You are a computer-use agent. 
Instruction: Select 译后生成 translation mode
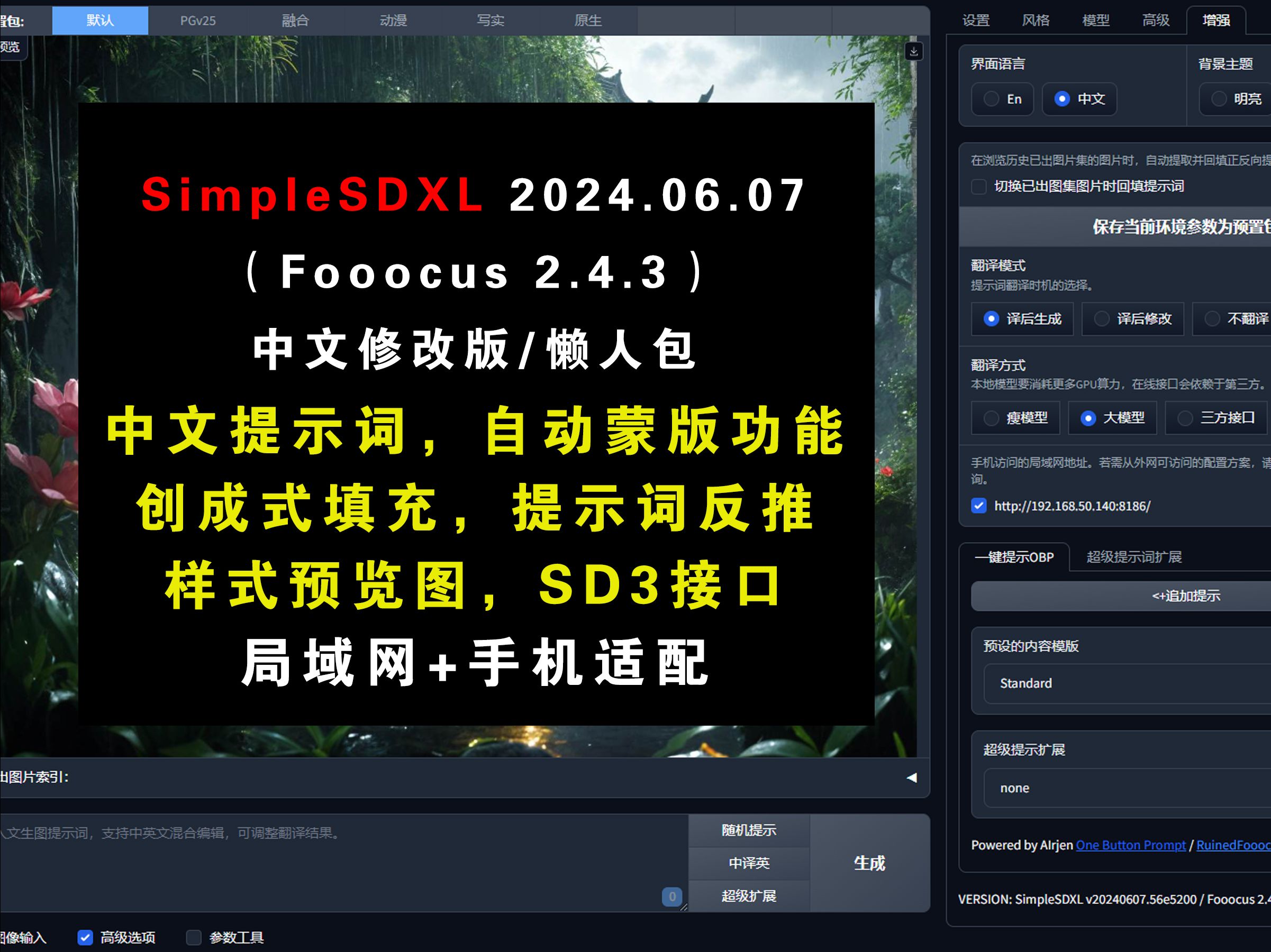coord(1022,319)
